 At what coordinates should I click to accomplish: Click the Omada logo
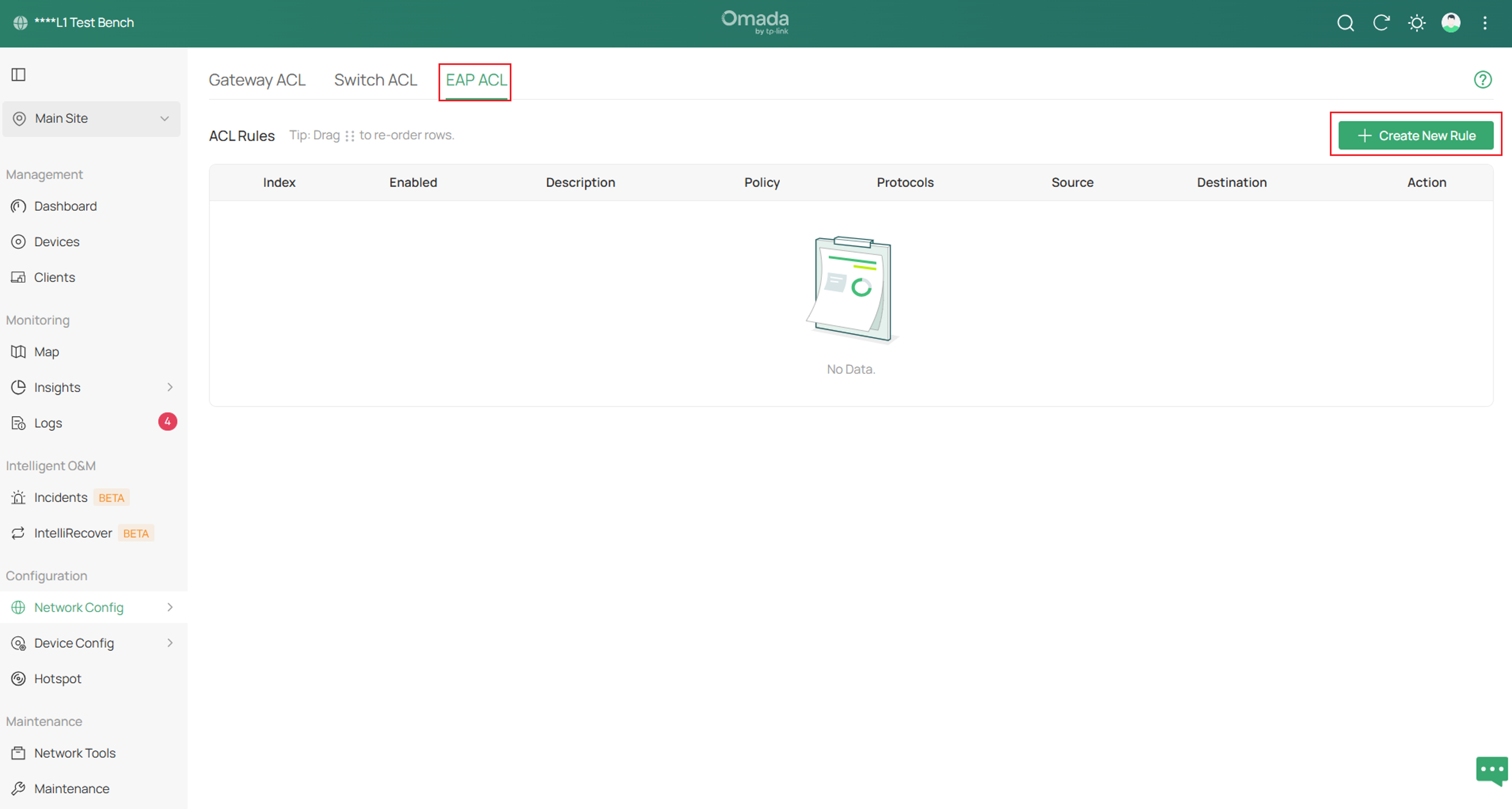coord(755,23)
